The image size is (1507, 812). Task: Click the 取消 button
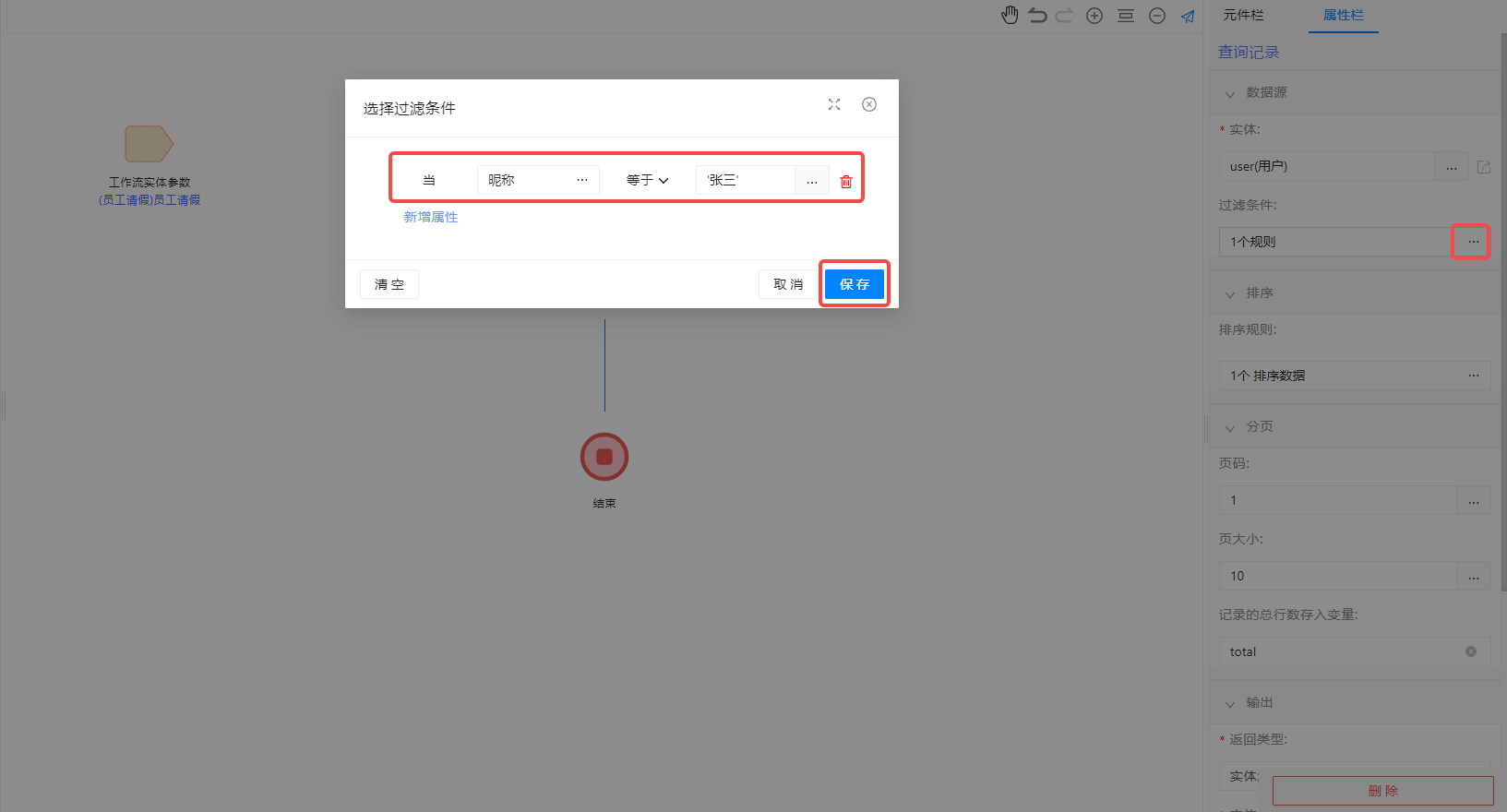pyautogui.click(x=788, y=284)
